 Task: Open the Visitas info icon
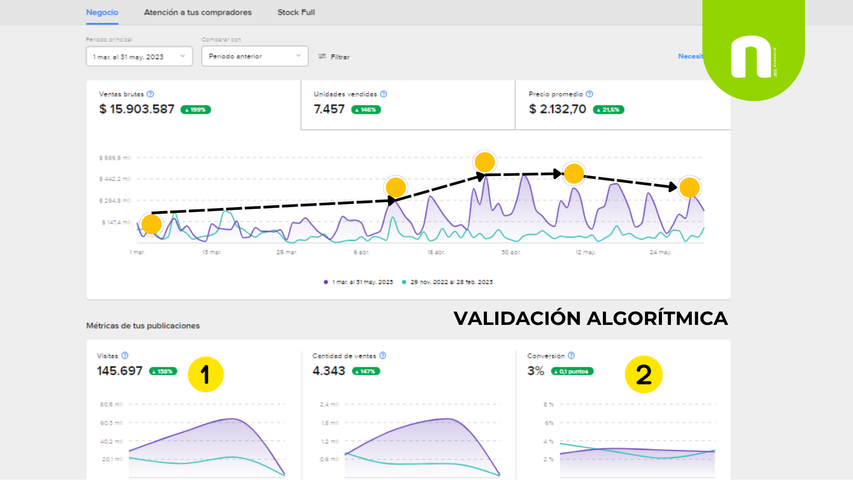[125, 355]
